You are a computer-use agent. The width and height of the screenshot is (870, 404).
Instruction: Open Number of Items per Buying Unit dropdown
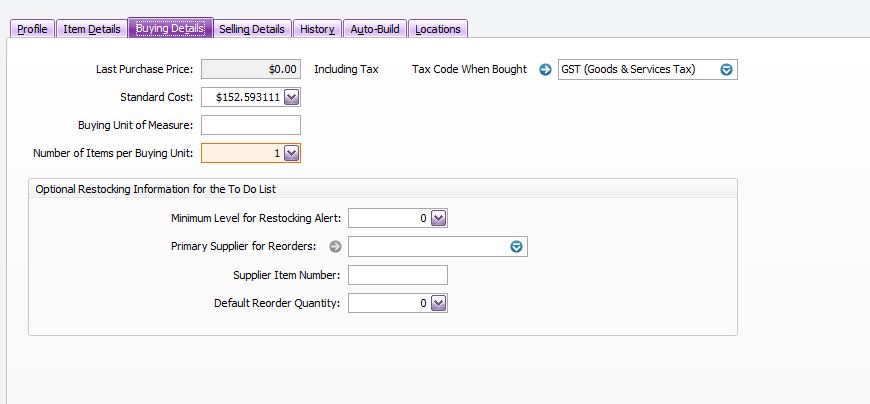click(291, 153)
